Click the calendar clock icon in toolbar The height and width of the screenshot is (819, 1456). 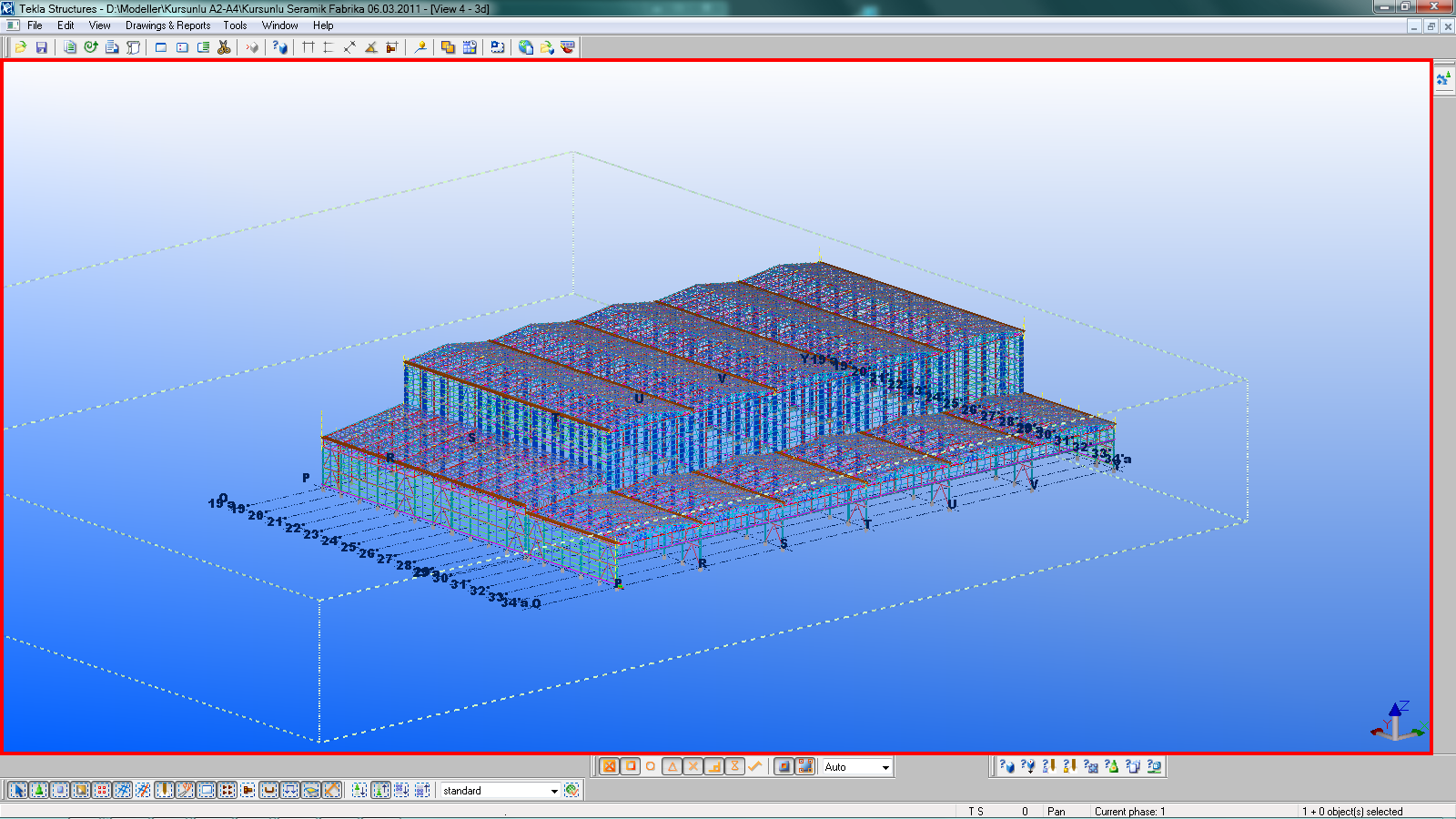tap(470, 47)
